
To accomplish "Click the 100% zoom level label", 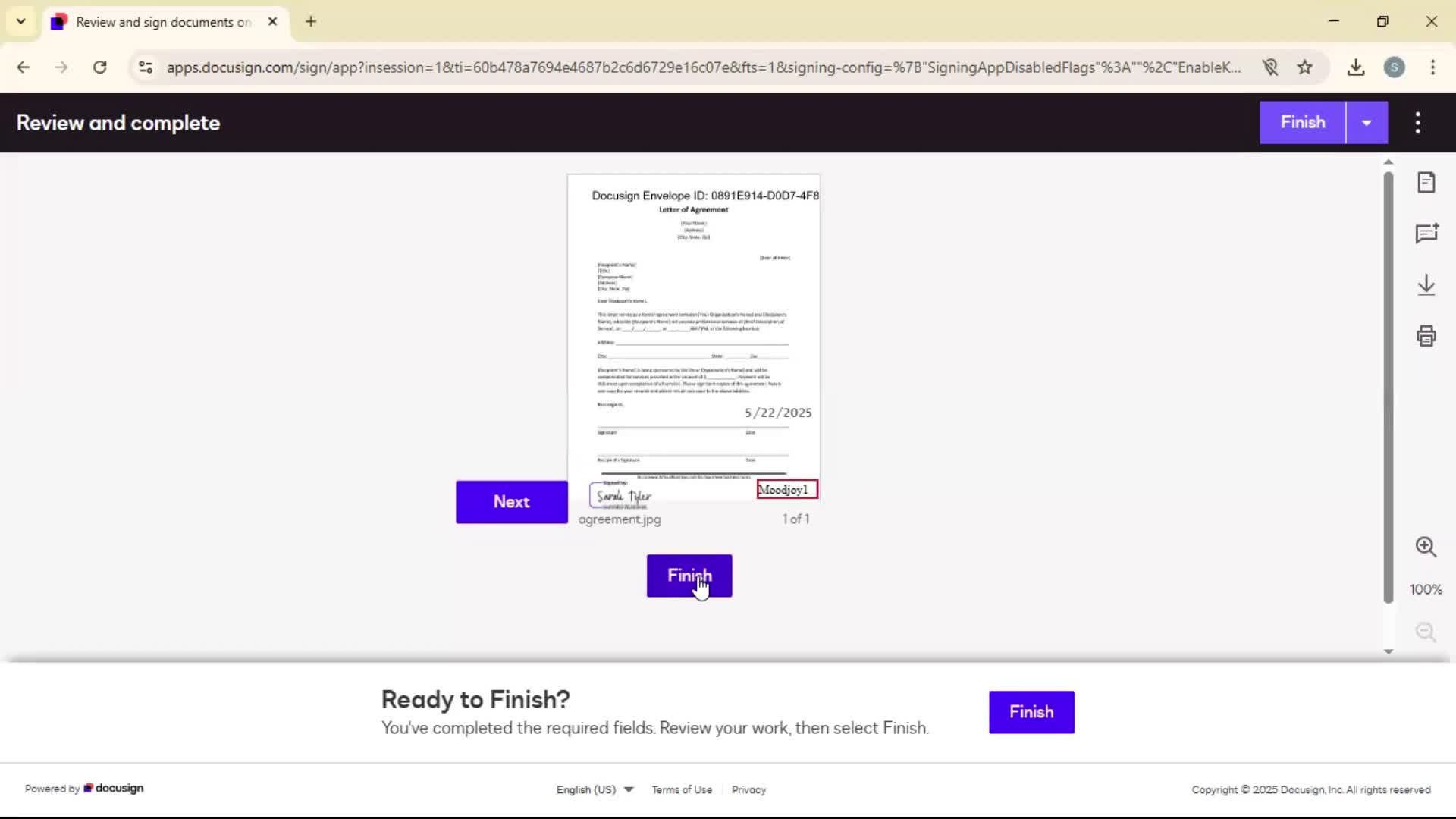I will (1426, 589).
